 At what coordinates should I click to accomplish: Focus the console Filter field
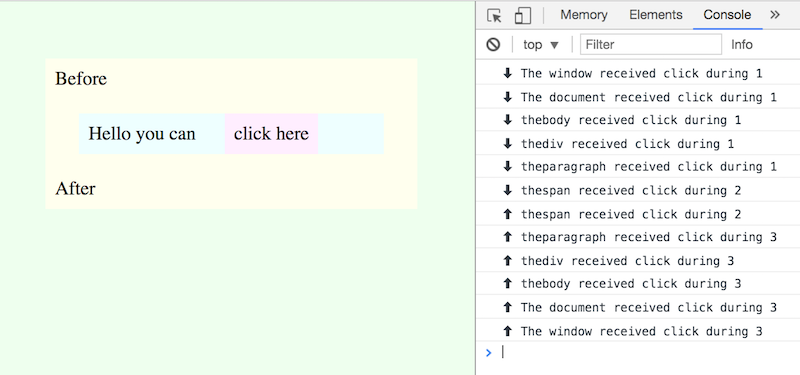point(651,44)
